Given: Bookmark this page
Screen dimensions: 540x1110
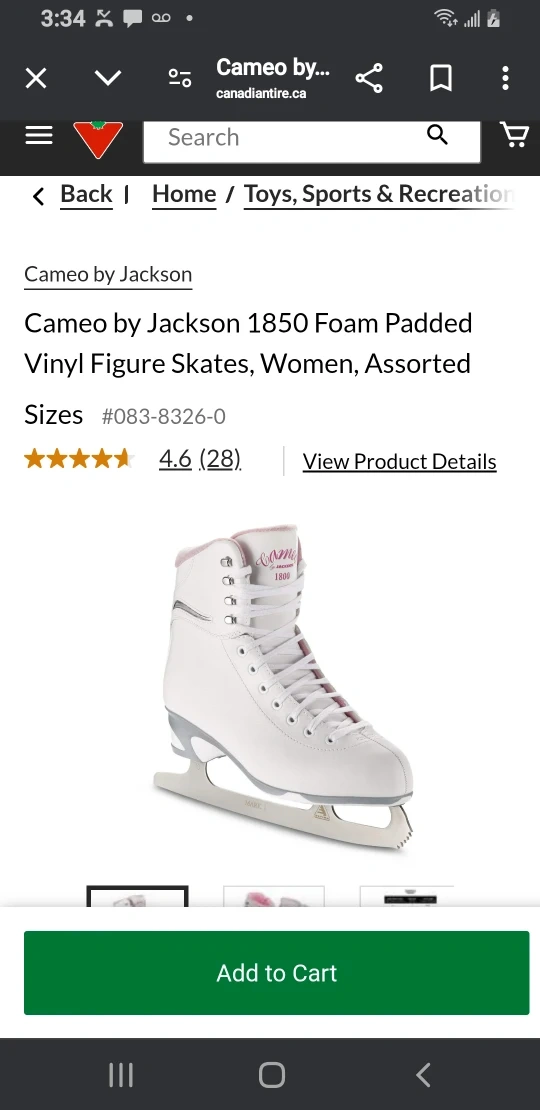Looking at the screenshot, I should 441,78.
